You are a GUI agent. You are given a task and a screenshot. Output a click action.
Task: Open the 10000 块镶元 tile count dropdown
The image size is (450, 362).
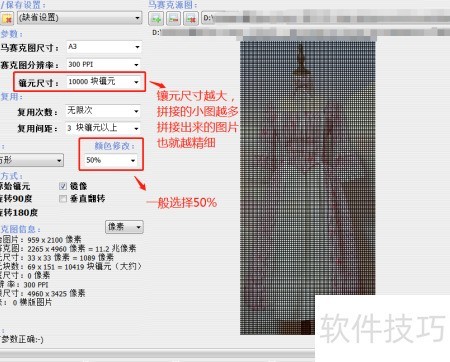point(104,82)
